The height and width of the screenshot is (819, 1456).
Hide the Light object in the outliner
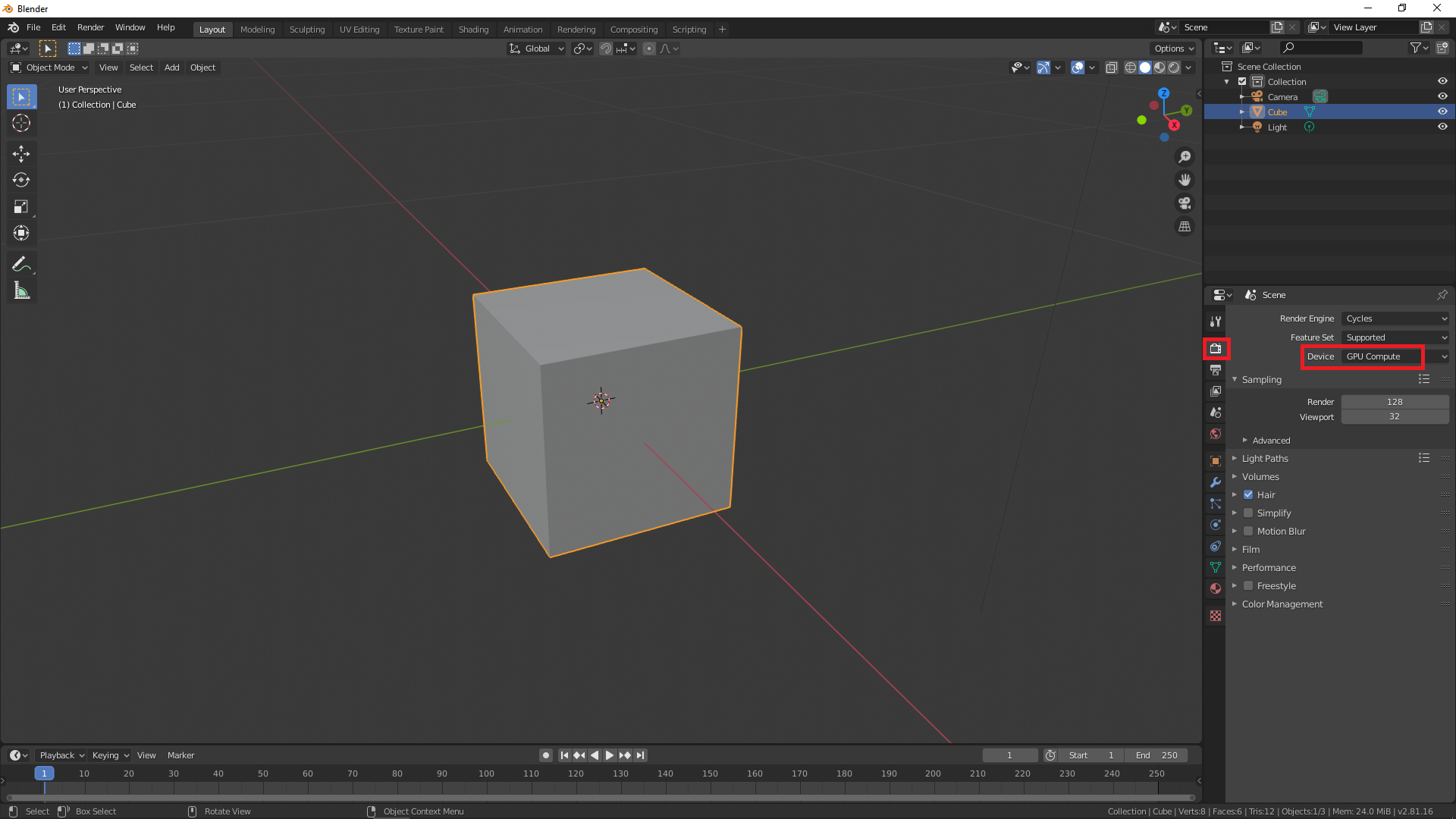[1443, 127]
